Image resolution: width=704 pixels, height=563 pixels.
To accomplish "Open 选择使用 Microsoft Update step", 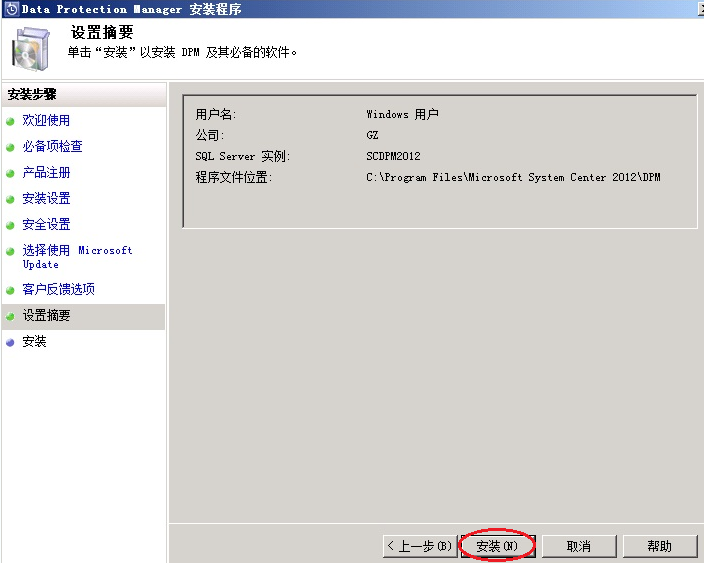I will (x=77, y=257).
